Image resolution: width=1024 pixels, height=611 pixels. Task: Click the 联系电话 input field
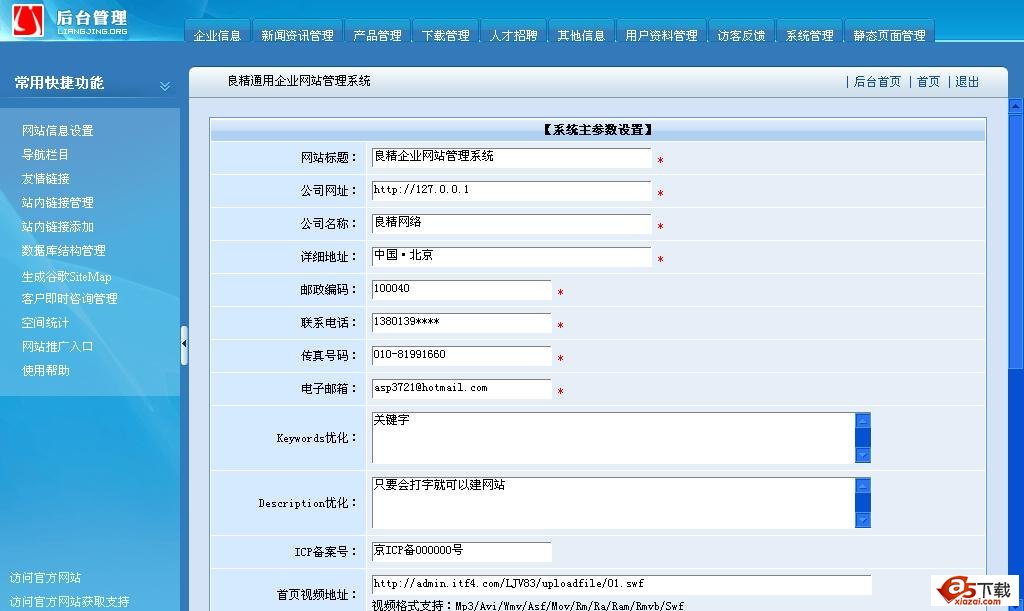click(x=462, y=322)
